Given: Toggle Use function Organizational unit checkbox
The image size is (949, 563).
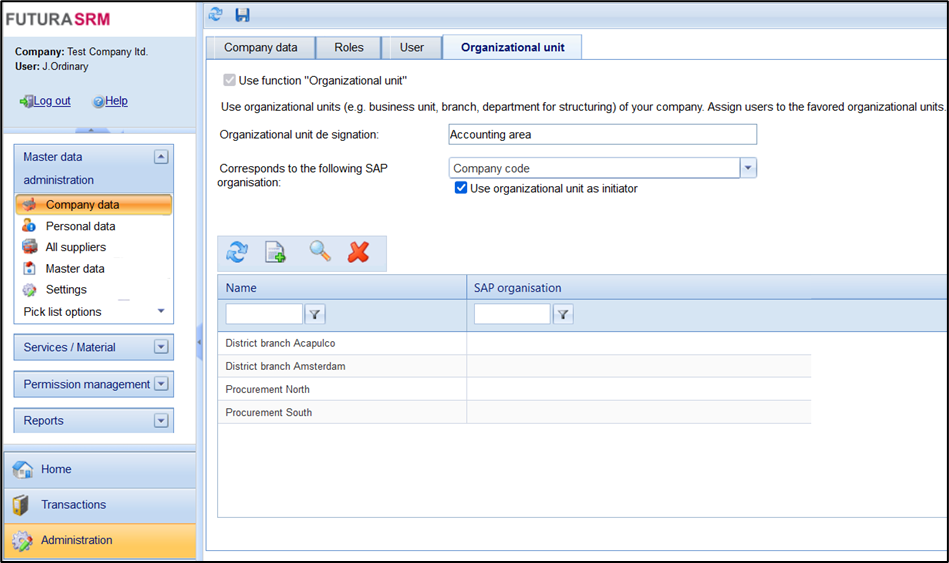Looking at the screenshot, I should (230, 80).
